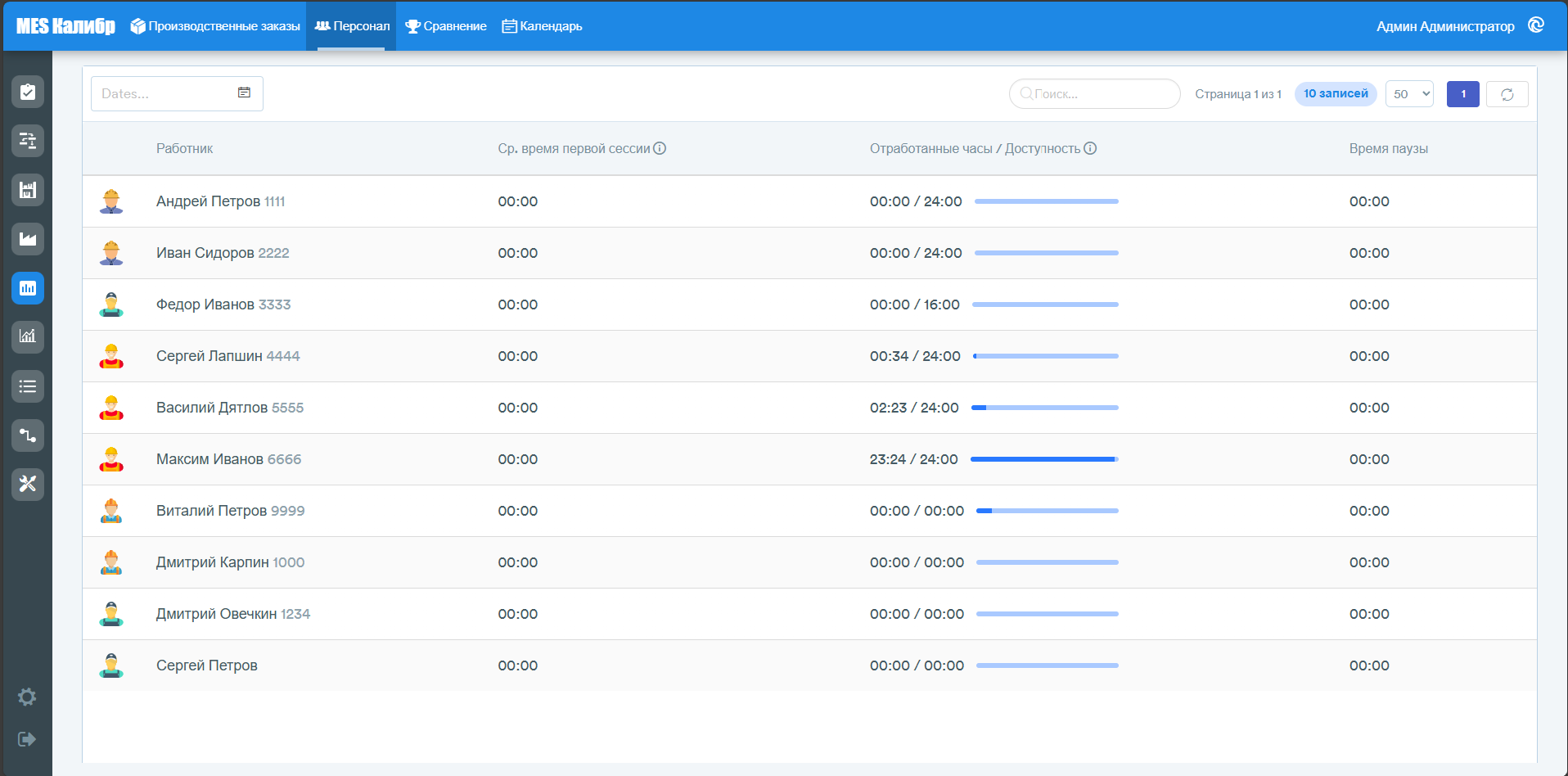Open the line chart analytics sidebar icon

click(x=28, y=336)
